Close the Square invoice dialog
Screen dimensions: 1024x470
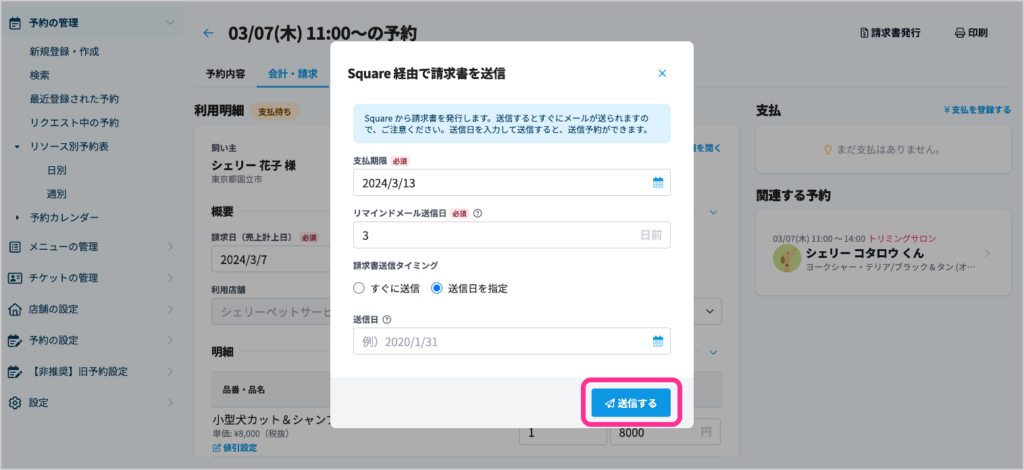point(662,74)
